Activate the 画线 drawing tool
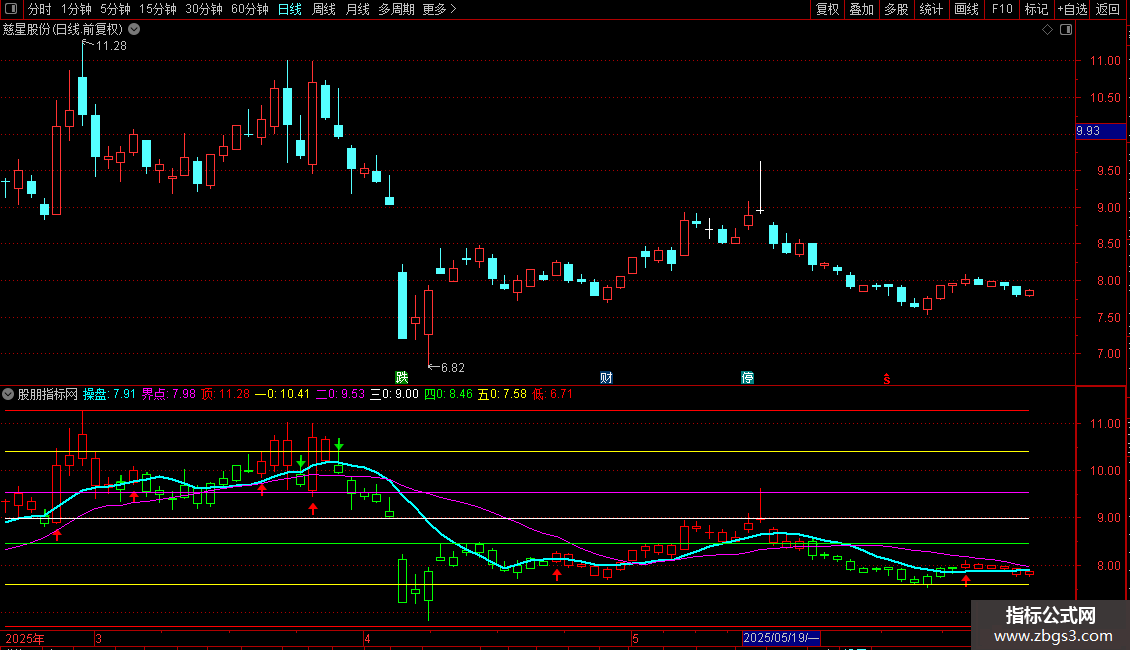This screenshot has height=650, width=1130. click(x=966, y=9)
